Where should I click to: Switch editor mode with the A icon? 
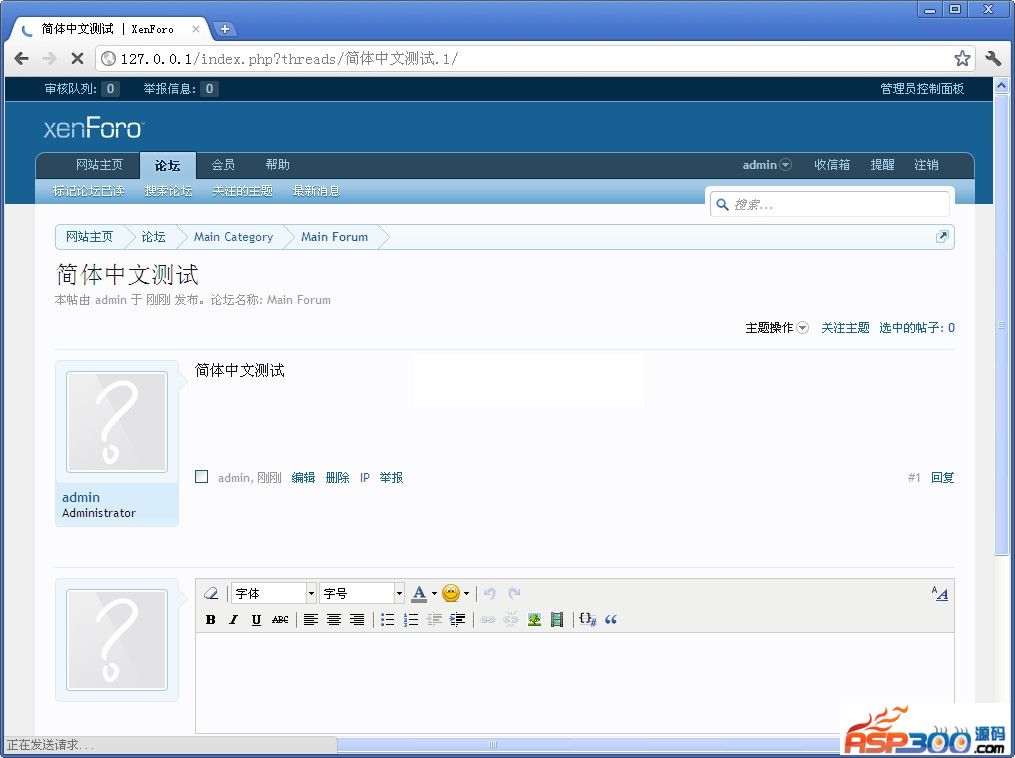[x=940, y=594]
